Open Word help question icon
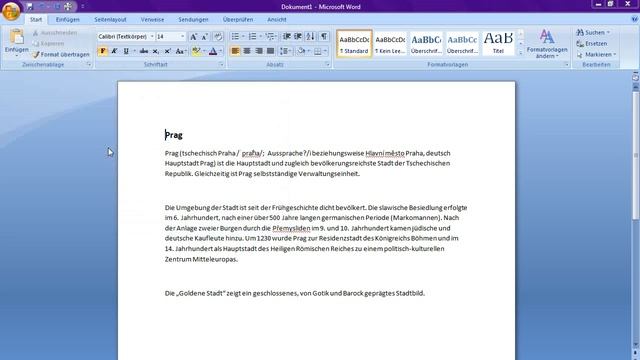Screen dimensions: 640x360 click(x=635, y=19)
